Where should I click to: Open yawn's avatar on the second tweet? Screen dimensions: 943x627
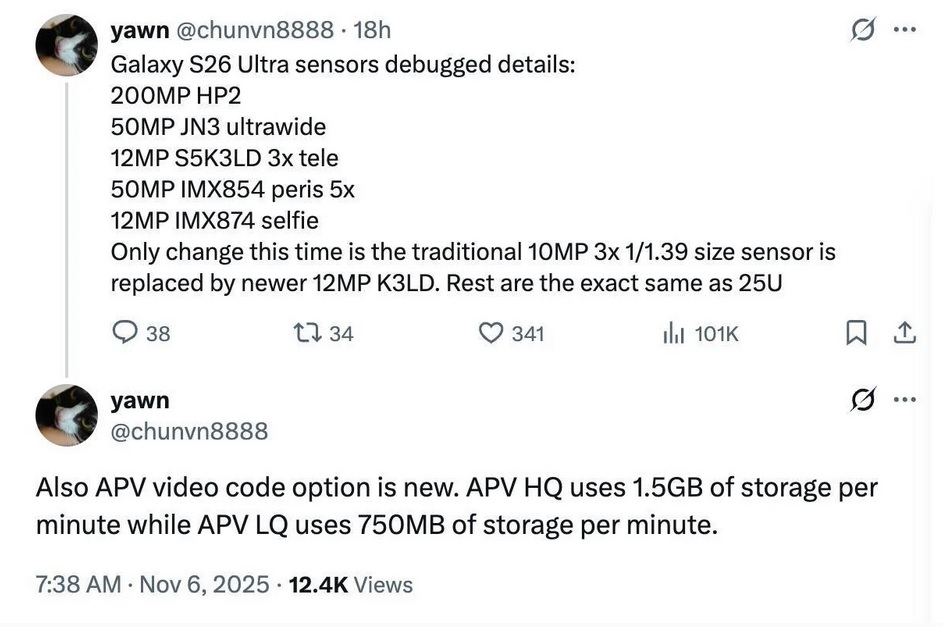[67, 415]
